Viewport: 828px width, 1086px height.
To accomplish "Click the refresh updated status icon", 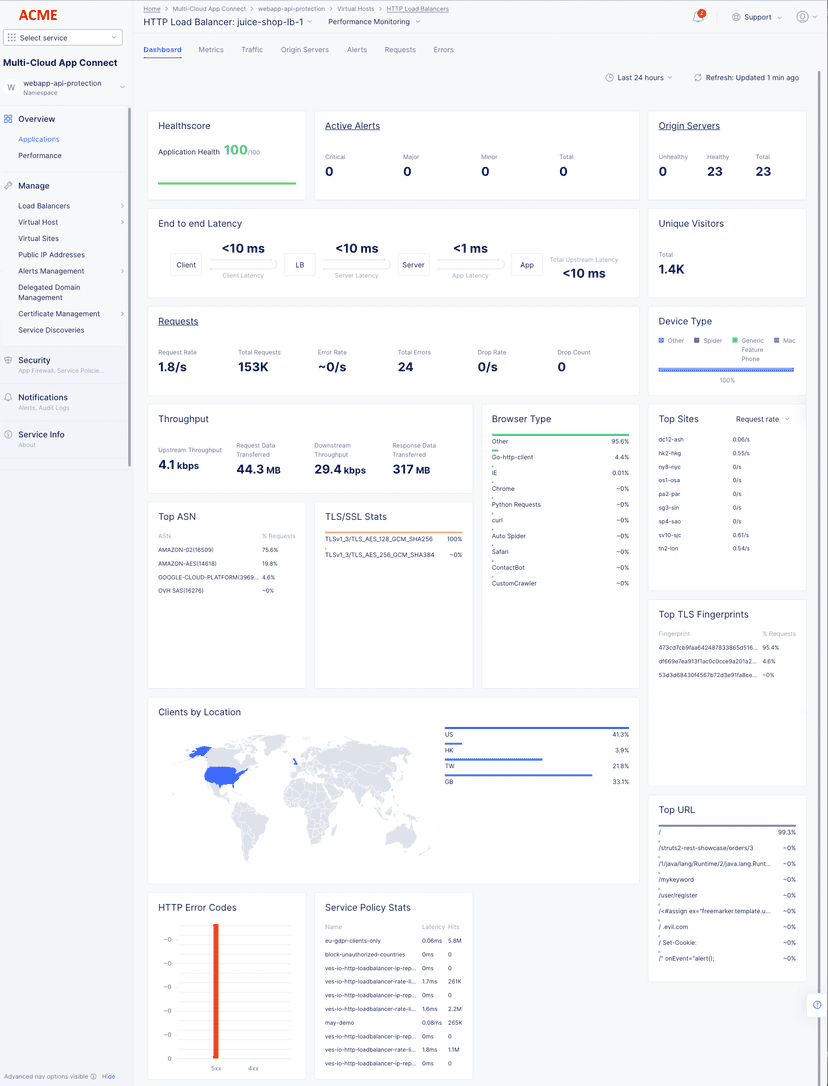I will pyautogui.click(x=698, y=77).
